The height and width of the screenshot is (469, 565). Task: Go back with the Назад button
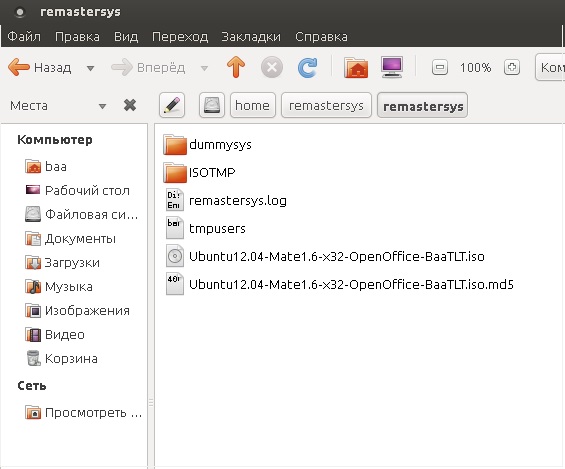click(x=40, y=67)
